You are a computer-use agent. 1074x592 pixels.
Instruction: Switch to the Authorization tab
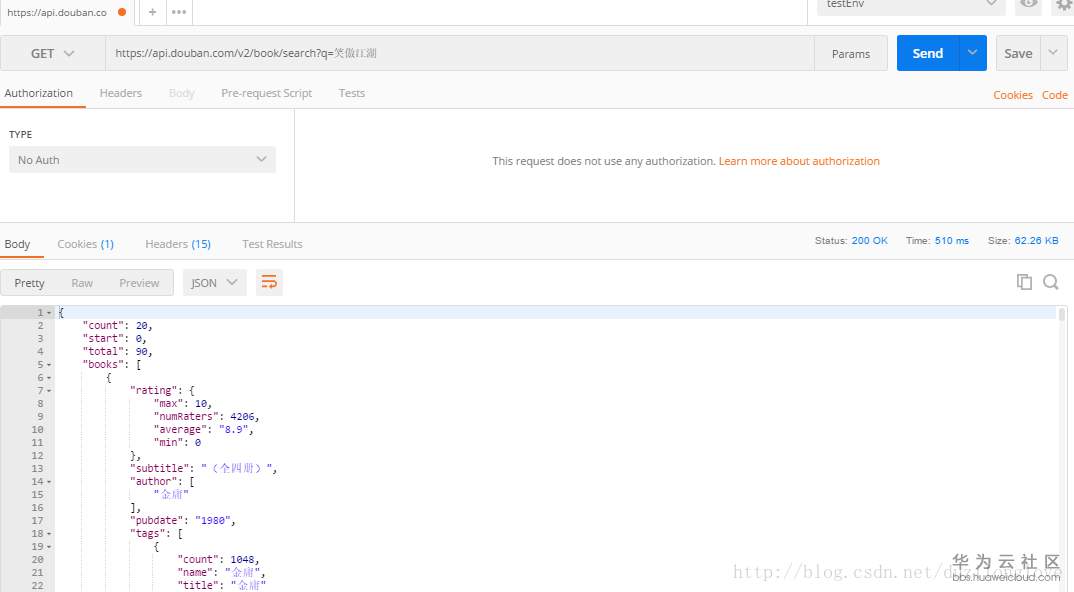point(39,93)
